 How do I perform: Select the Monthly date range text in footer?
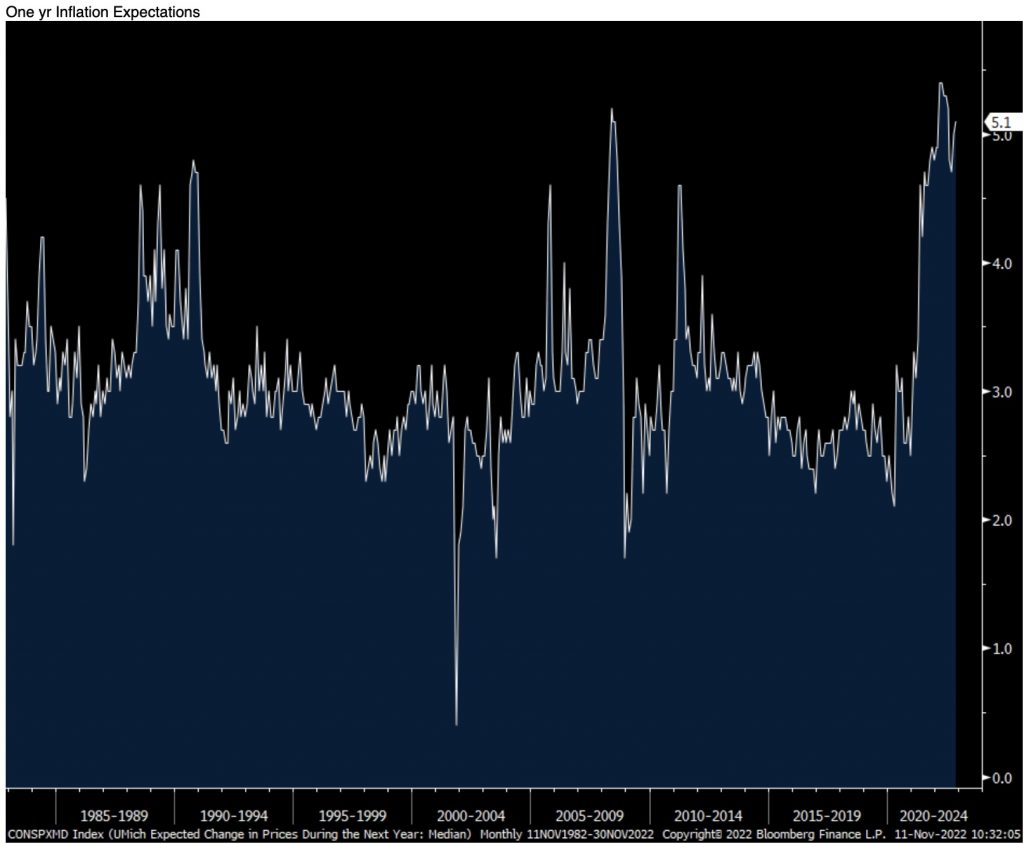click(569, 833)
